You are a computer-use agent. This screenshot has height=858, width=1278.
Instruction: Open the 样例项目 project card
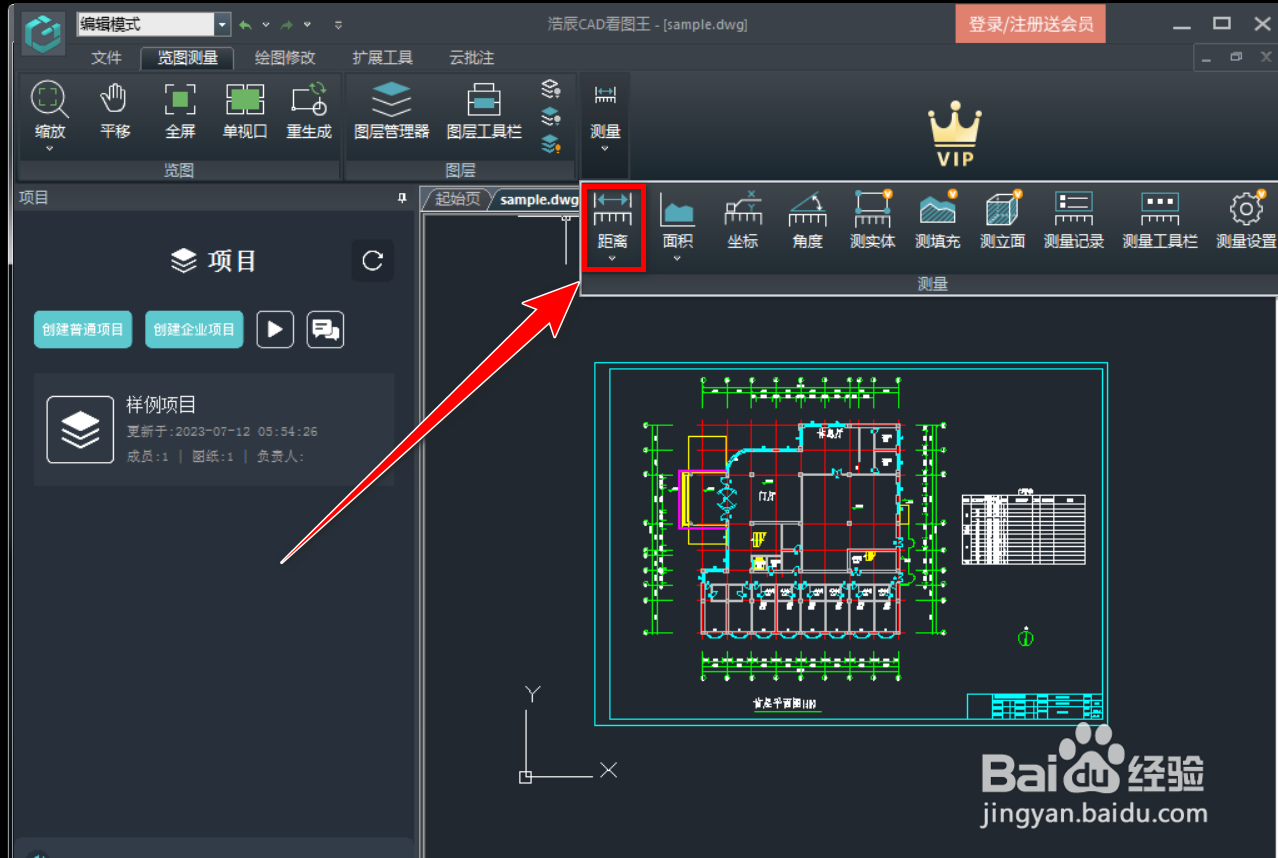point(214,430)
